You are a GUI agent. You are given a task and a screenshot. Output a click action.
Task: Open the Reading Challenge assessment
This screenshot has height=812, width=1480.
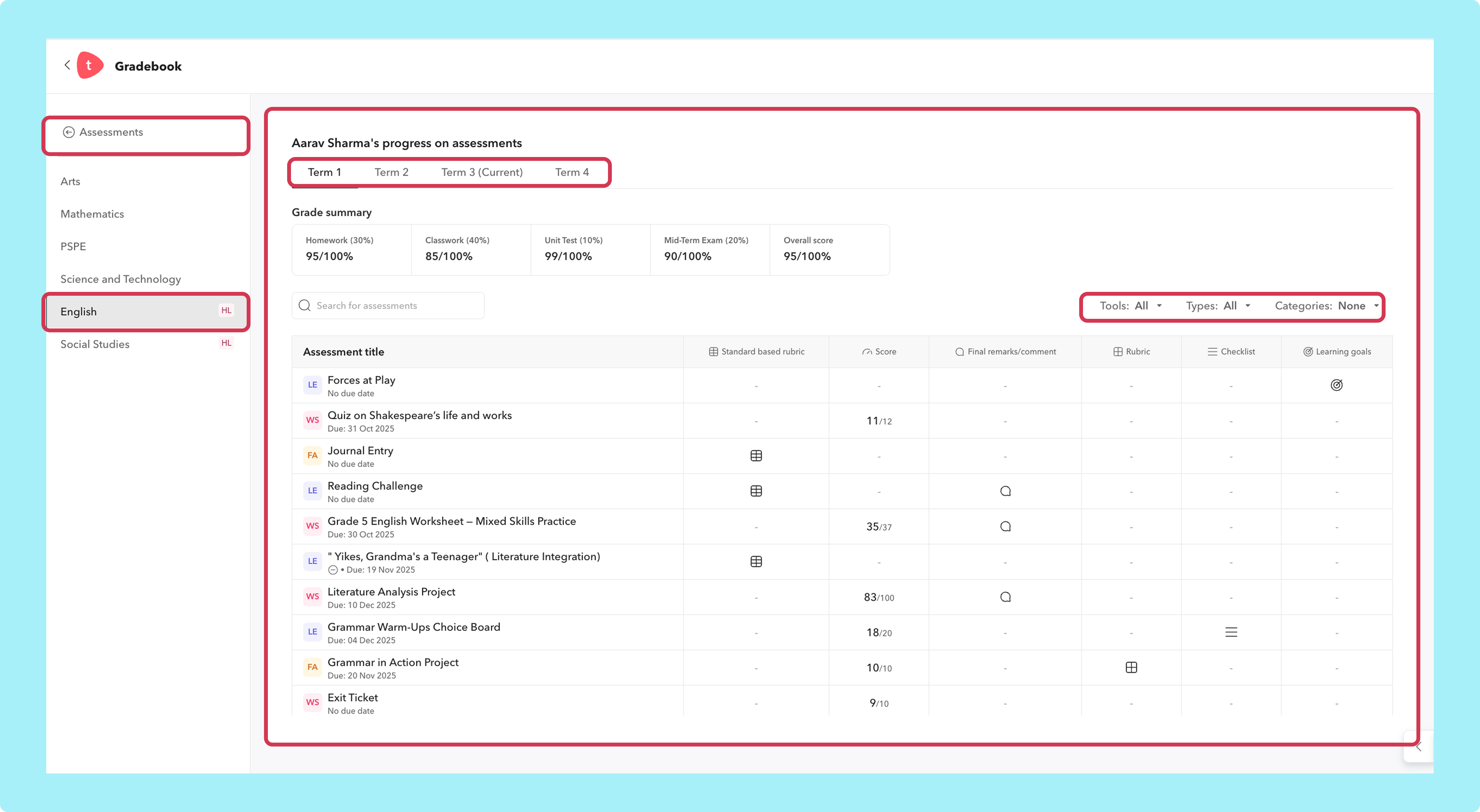tap(375, 486)
